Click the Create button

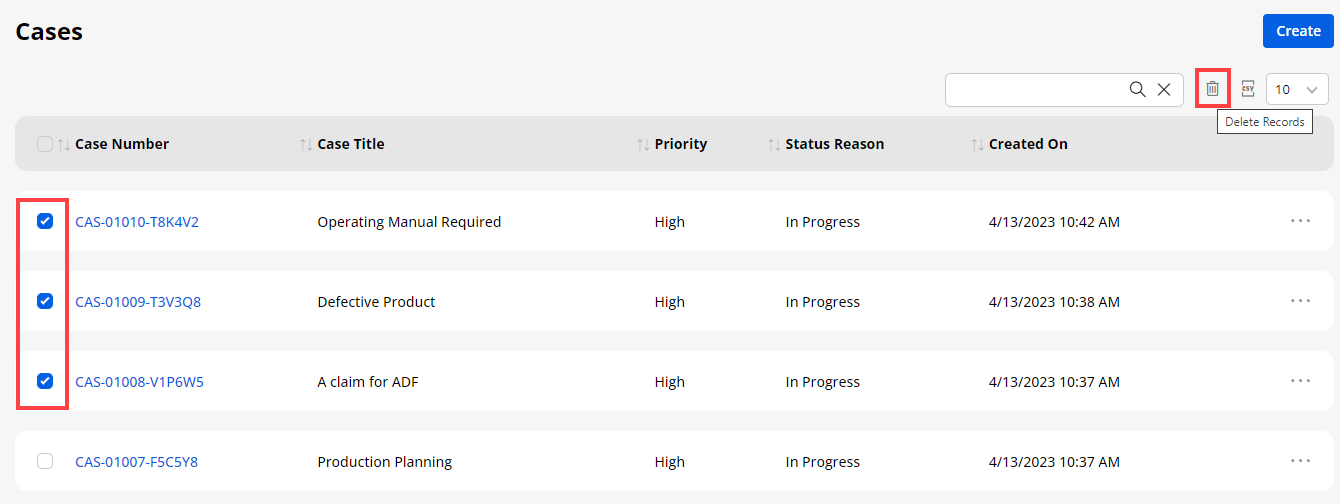(x=1298, y=31)
